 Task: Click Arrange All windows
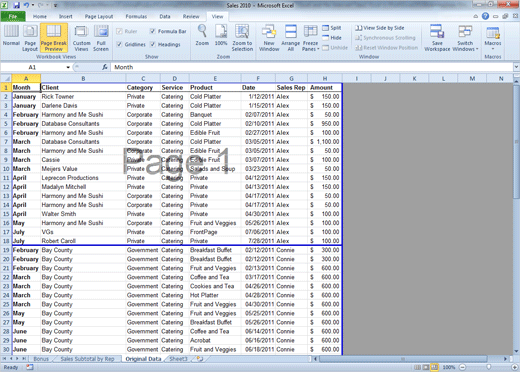(291, 38)
